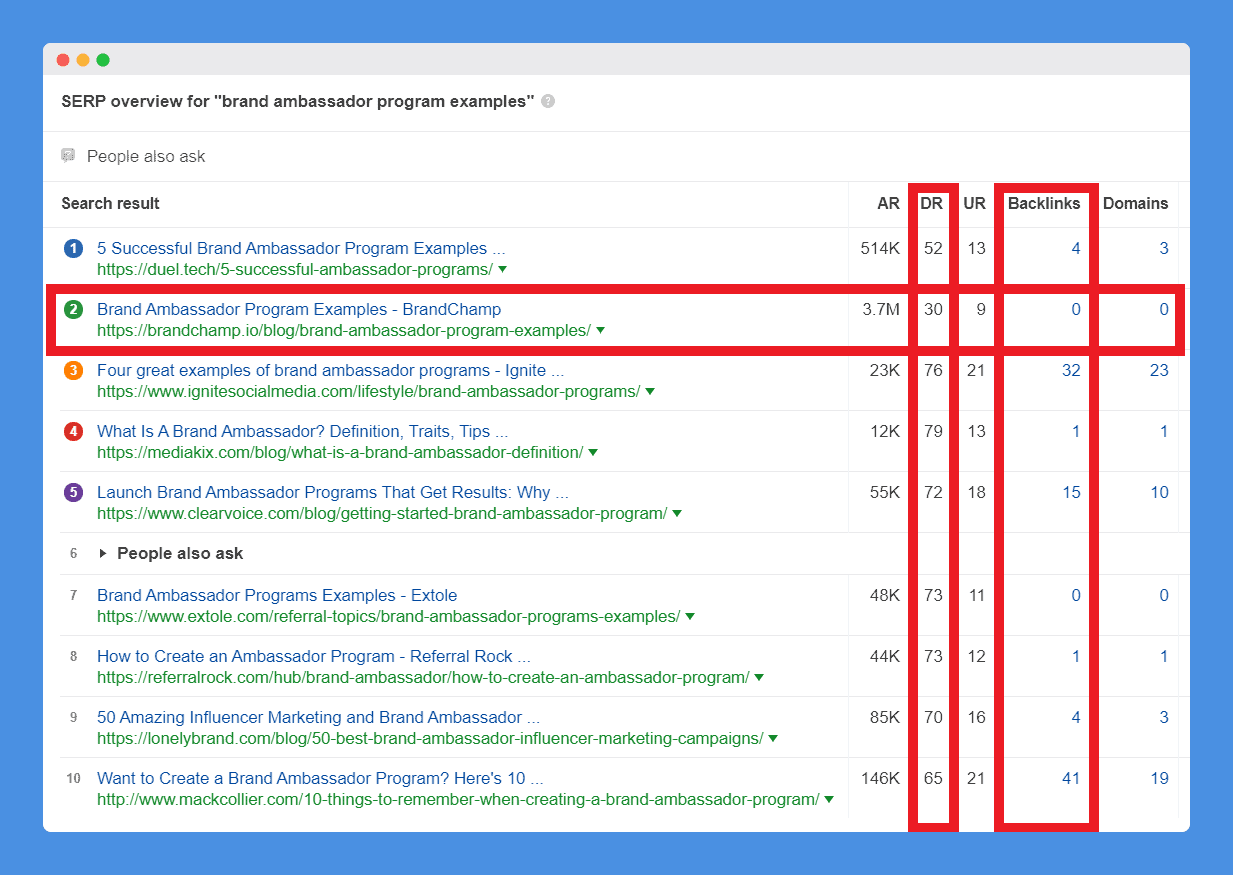
Task: Click the clearvoice.com URL link
Action: tap(382, 514)
